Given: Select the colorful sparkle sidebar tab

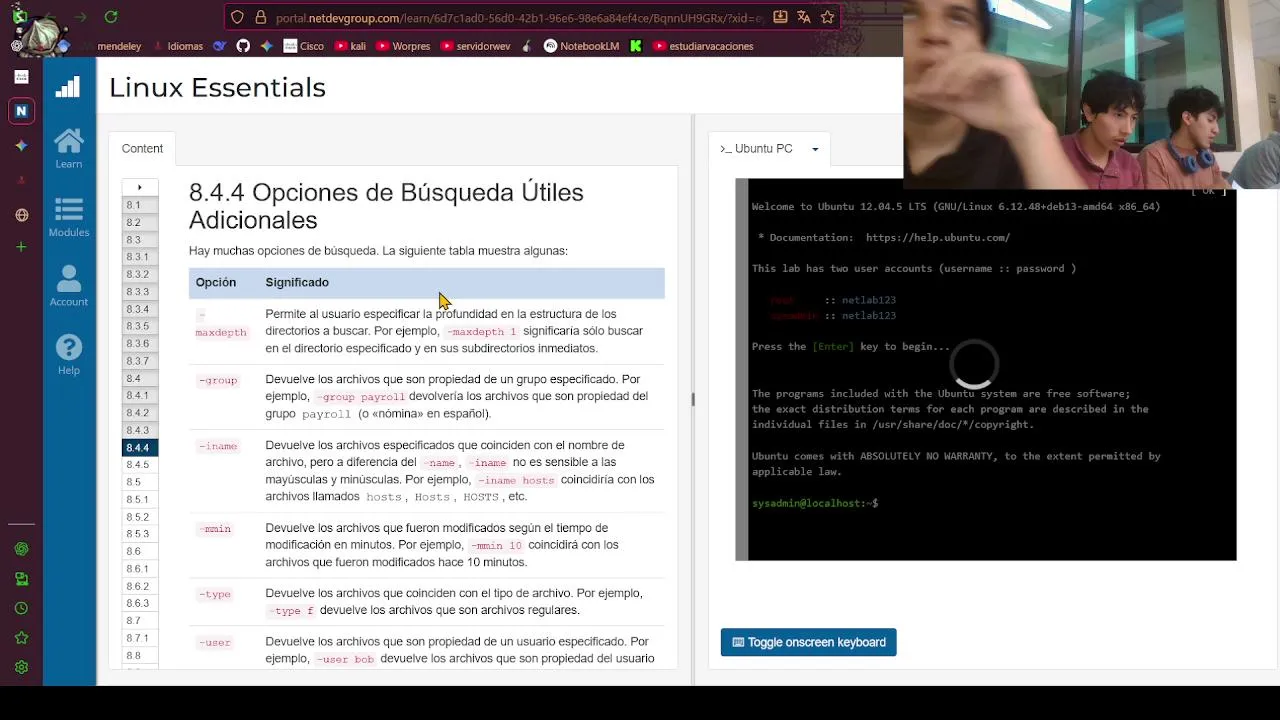Looking at the screenshot, I should [21, 146].
